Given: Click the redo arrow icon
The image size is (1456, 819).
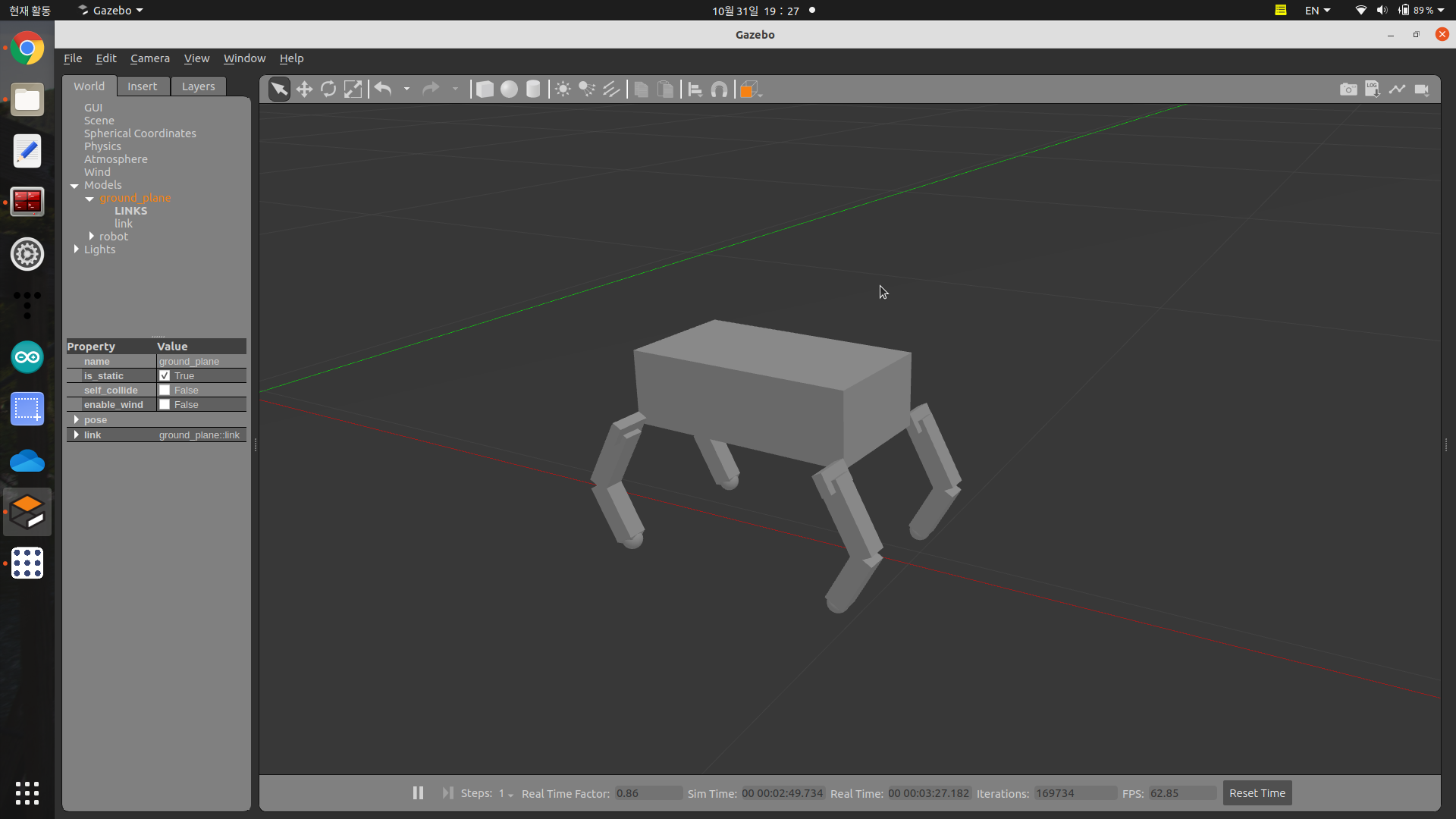Looking at the screenshot, I should pyautogui.click(x=431, y=89).
